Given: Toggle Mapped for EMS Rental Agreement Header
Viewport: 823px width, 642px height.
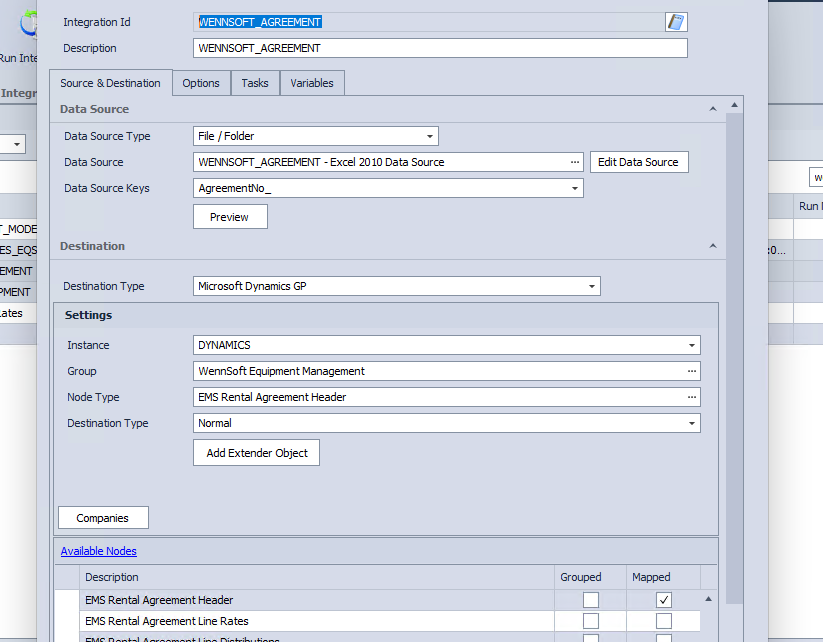Looking at the screenshot, I should 663,600.
